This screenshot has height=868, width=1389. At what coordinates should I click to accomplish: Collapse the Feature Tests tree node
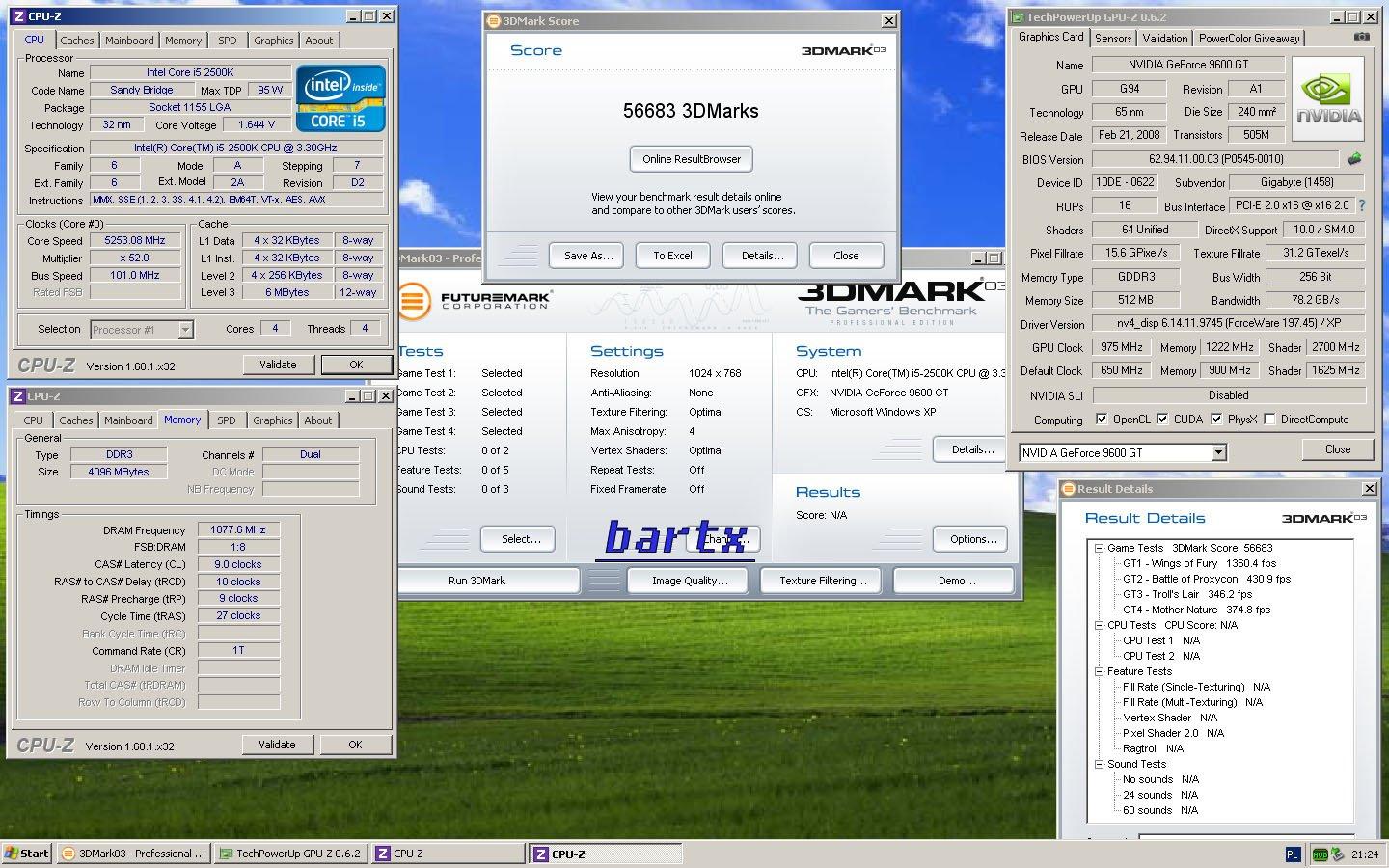pyautogui.click(x=1099, y=671)
